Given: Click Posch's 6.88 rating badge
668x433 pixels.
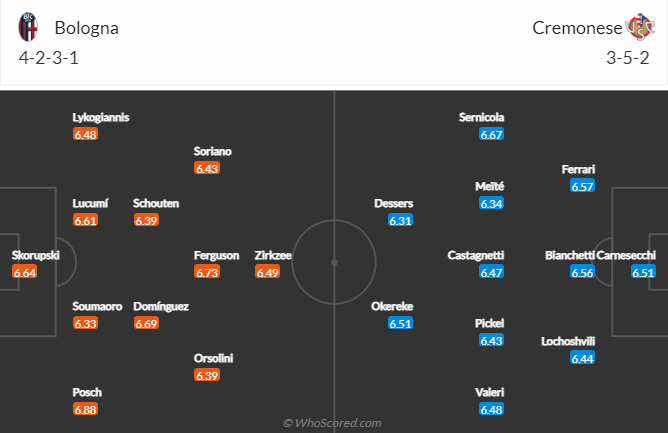Looking at the screenshot, I should (86, 409).
